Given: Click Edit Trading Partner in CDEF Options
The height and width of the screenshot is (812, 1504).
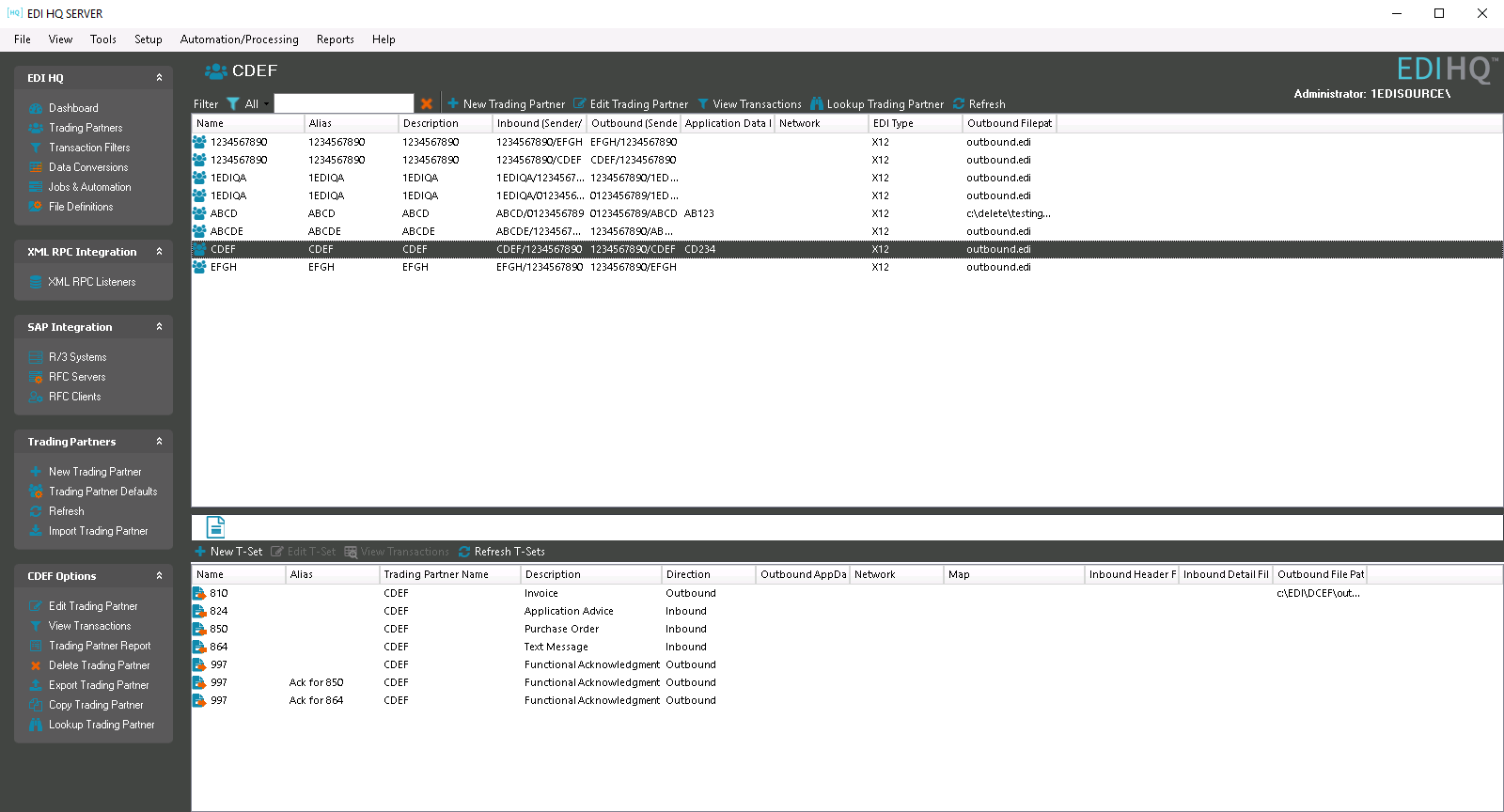Looking at the screenshot, I should 93,606.
